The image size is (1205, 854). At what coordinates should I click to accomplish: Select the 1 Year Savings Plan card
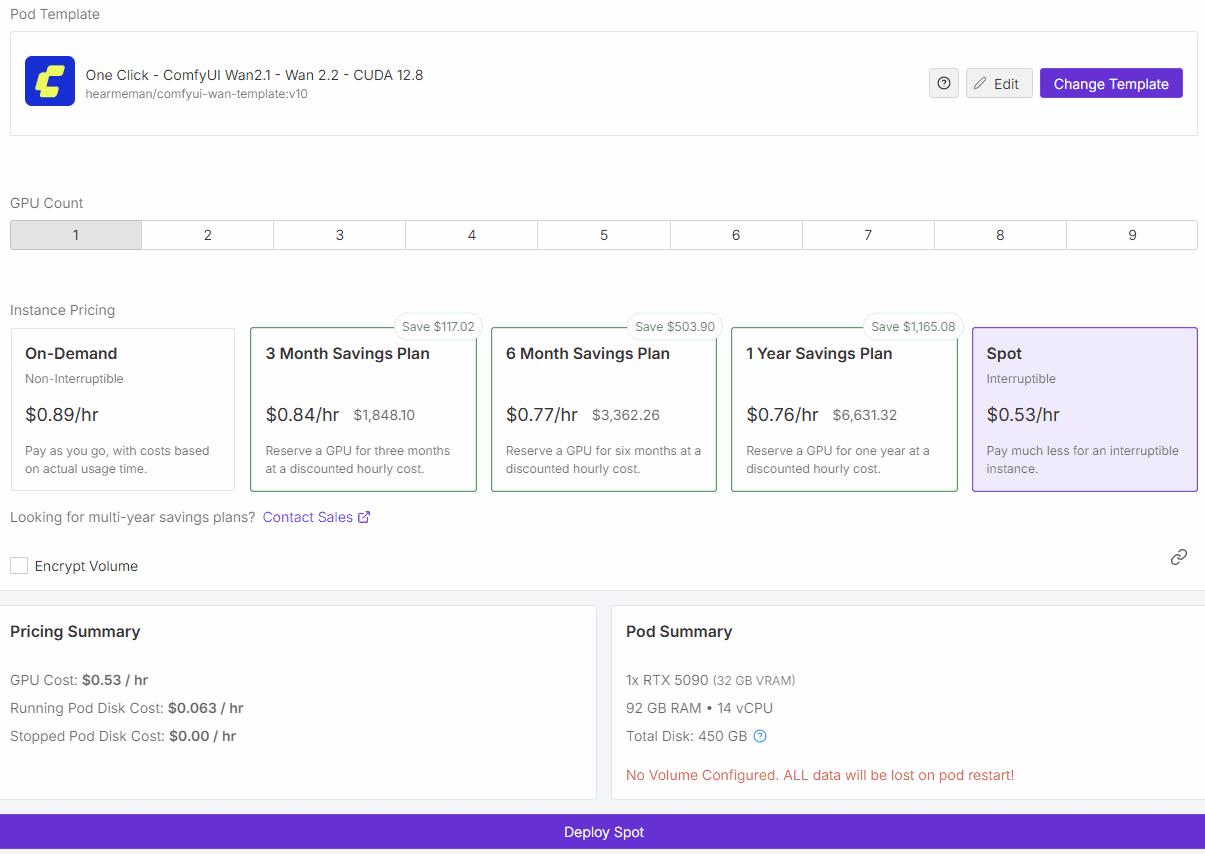pyautogui.click(x=844, y=410)
